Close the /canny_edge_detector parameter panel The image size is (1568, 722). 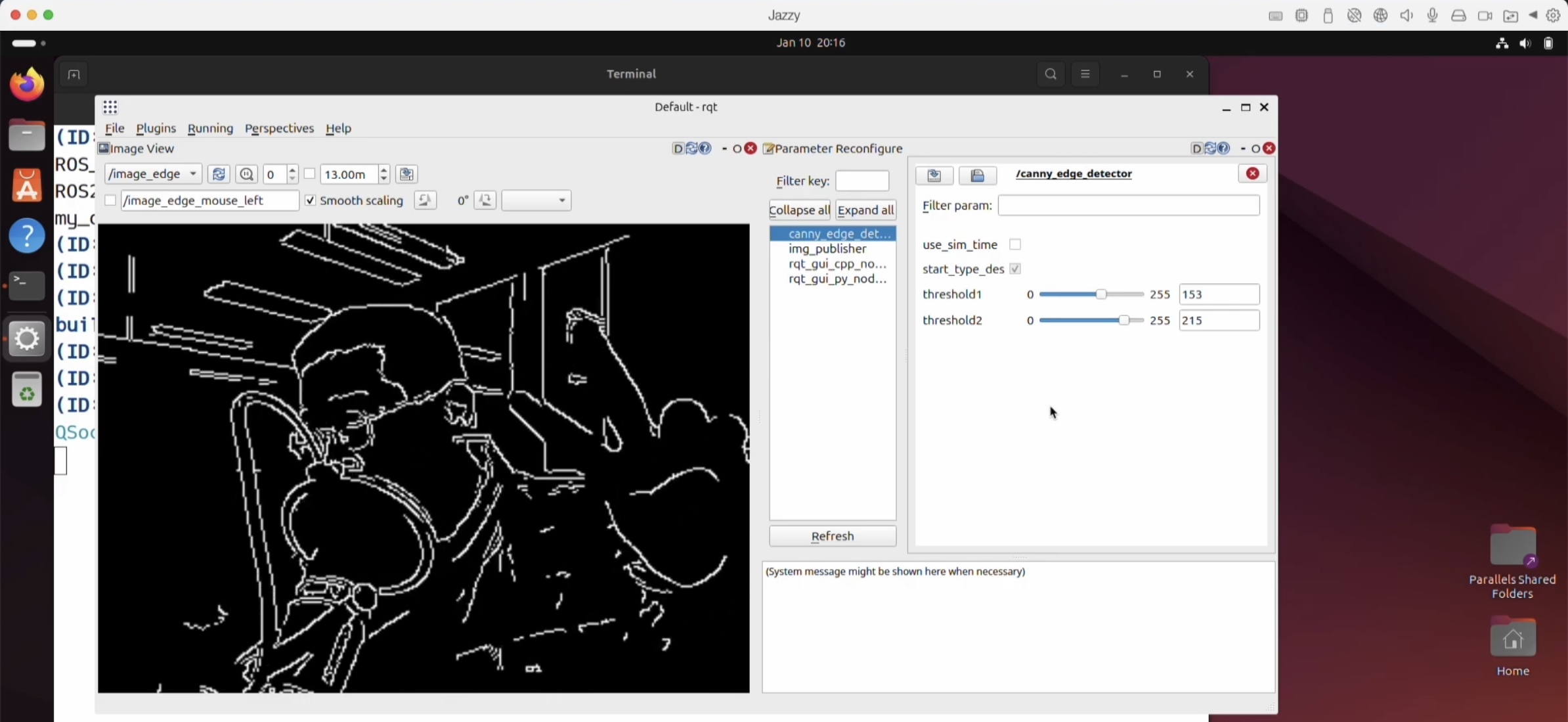click(1252, 173)
